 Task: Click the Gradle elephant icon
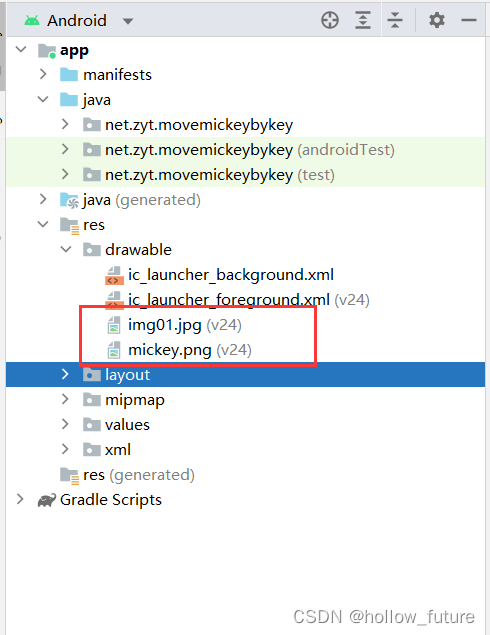[47, 501]
